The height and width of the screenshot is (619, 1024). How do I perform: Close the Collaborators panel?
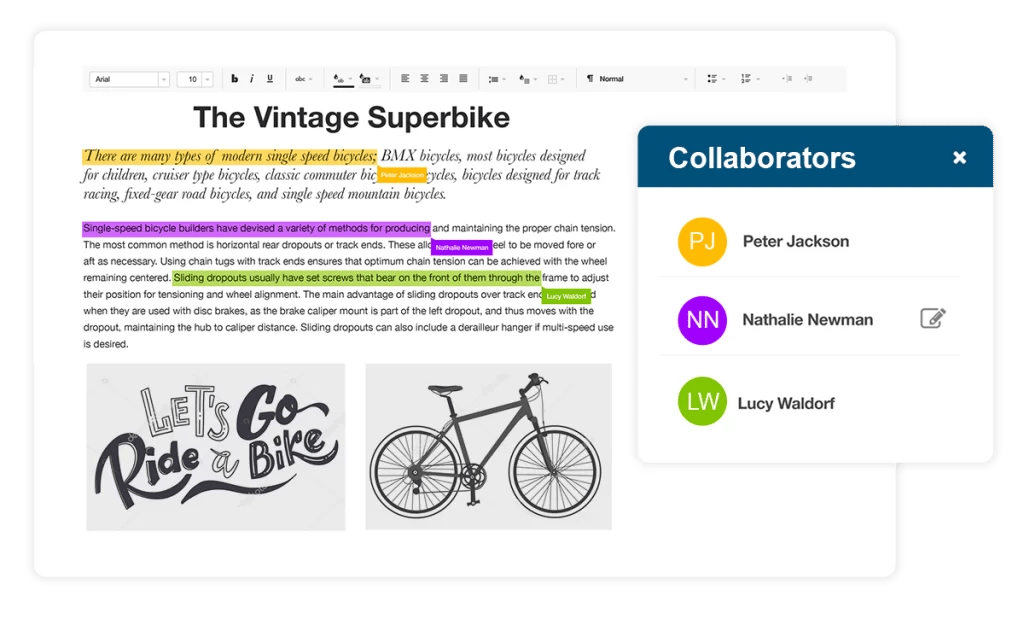[x=959, y=157]
